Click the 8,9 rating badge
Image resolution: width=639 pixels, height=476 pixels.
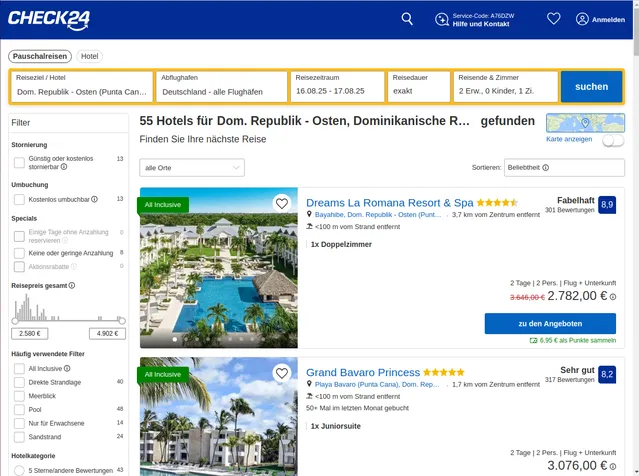[607, 205]
